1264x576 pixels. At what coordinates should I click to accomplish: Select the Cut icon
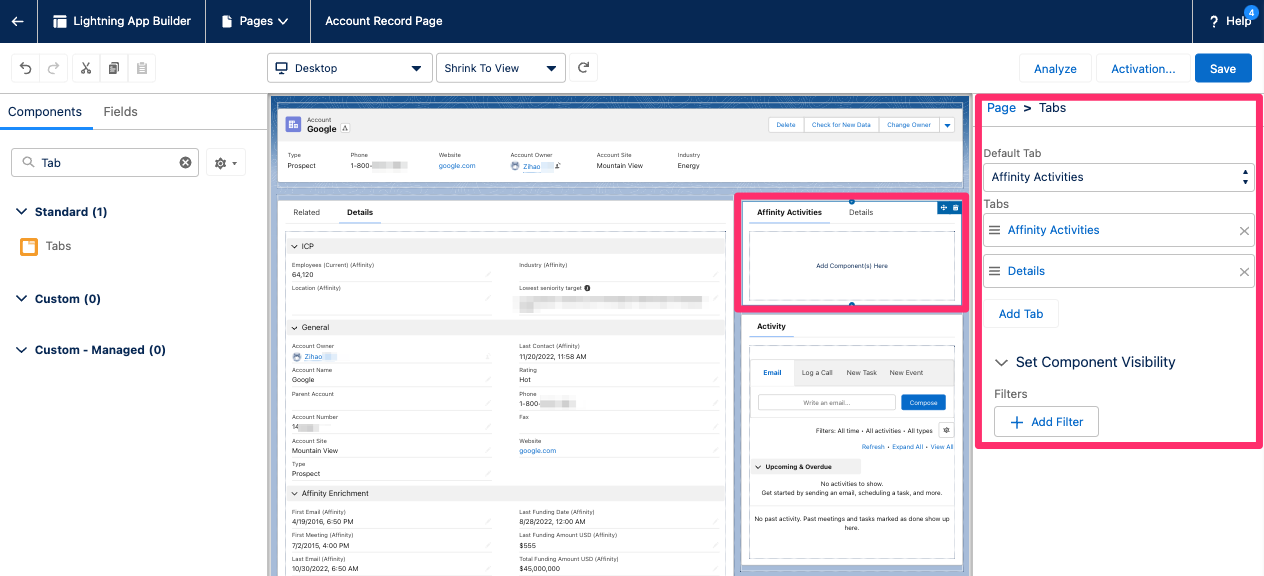(87, 68)
